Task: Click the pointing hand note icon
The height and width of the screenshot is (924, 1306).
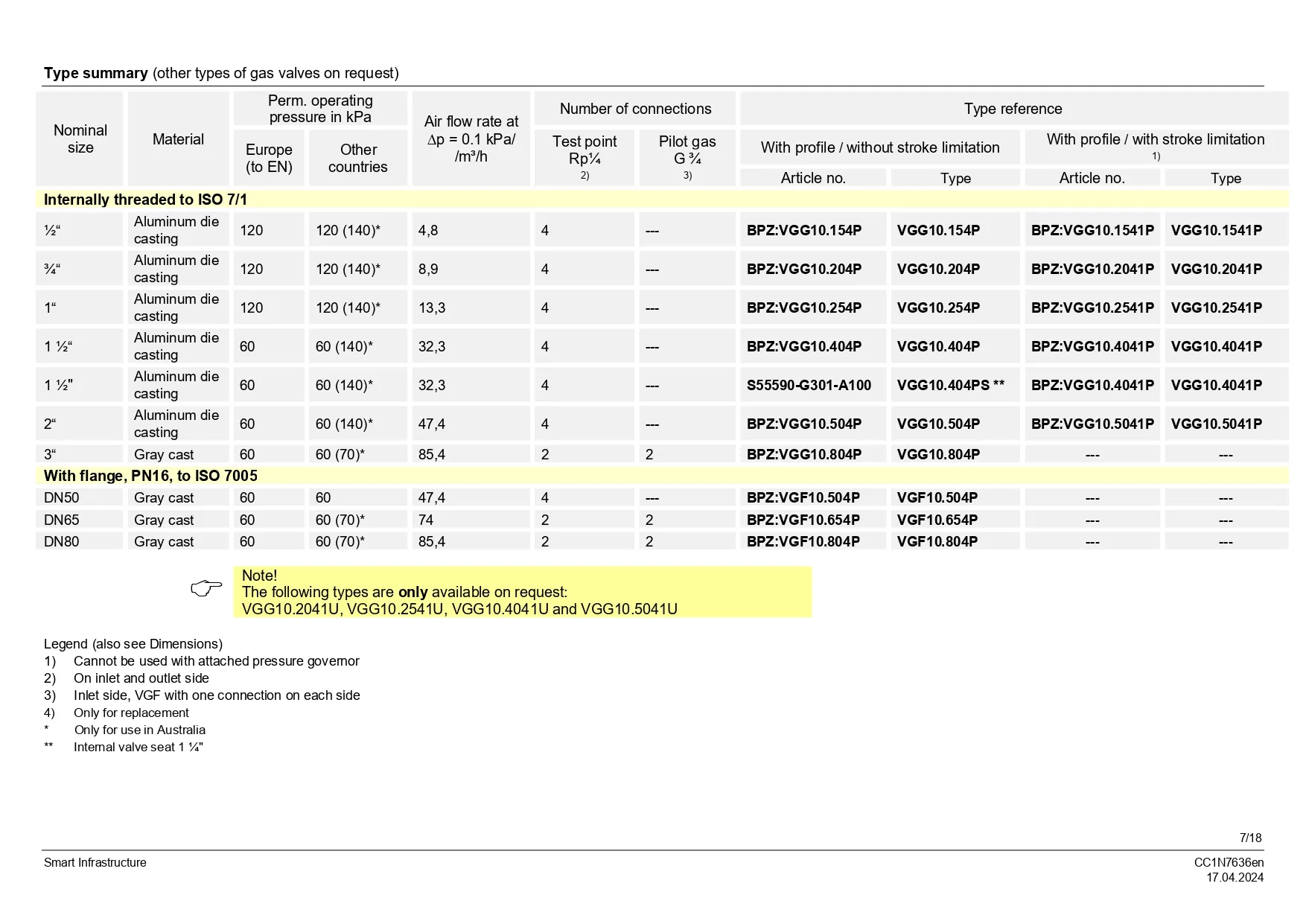Action: (x=206, y=588)
